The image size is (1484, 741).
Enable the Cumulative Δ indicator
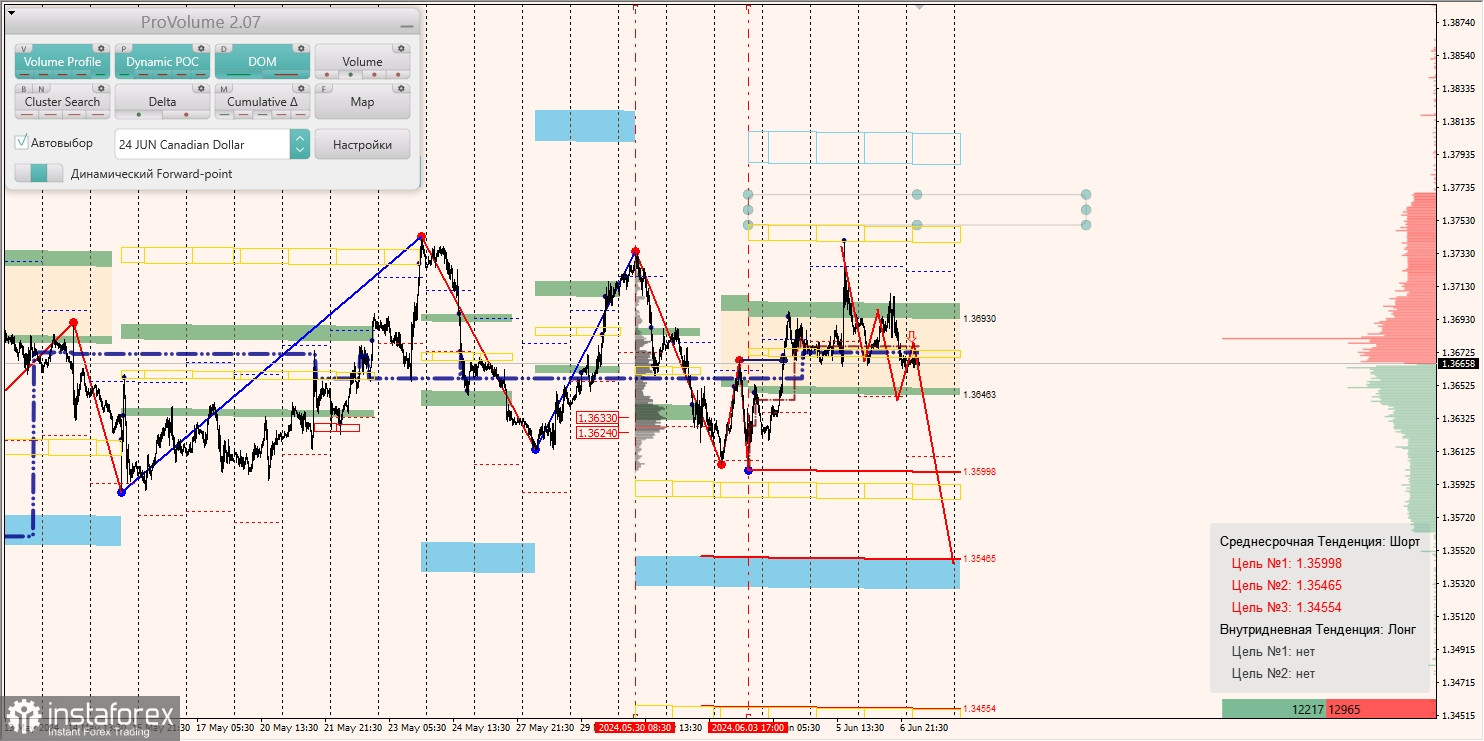pos(262,102)
